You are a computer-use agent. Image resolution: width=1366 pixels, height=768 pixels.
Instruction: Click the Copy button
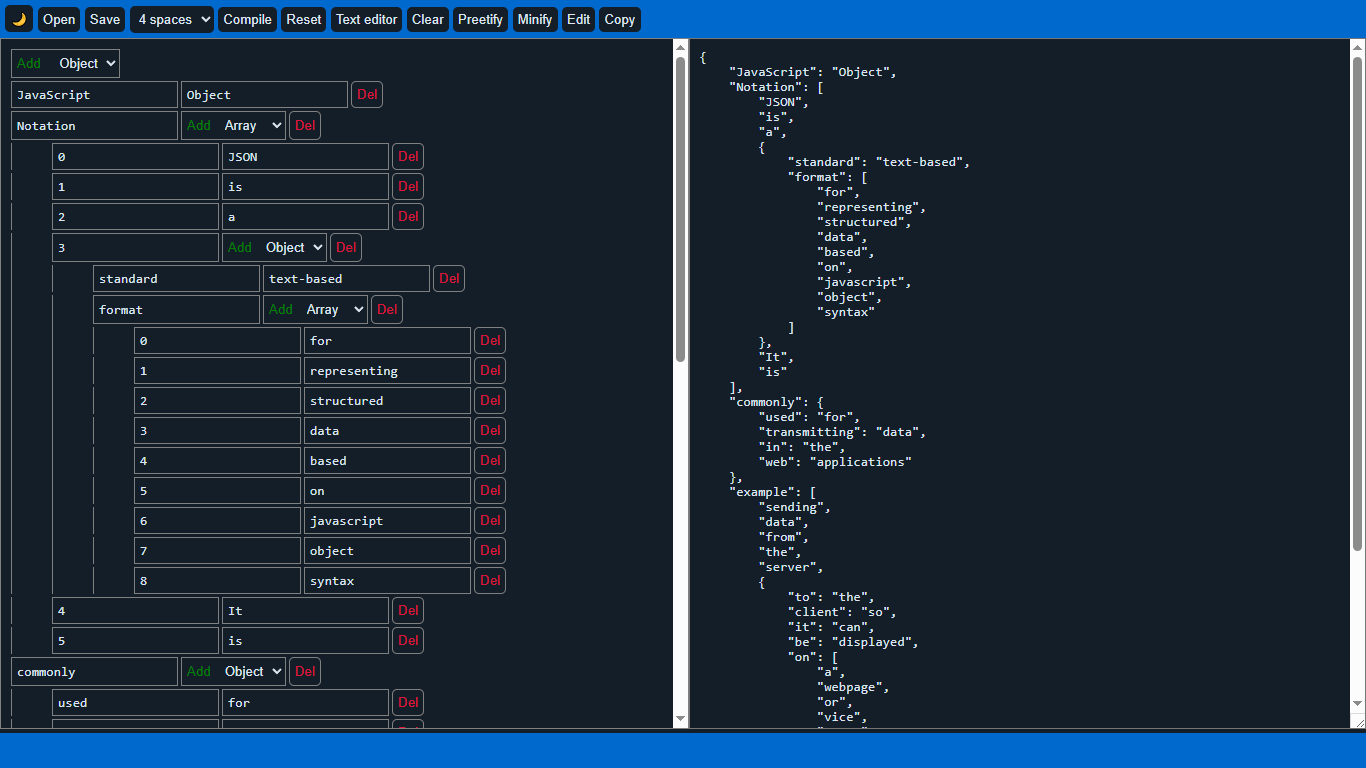pyautogui.click(x=620, y=19)
